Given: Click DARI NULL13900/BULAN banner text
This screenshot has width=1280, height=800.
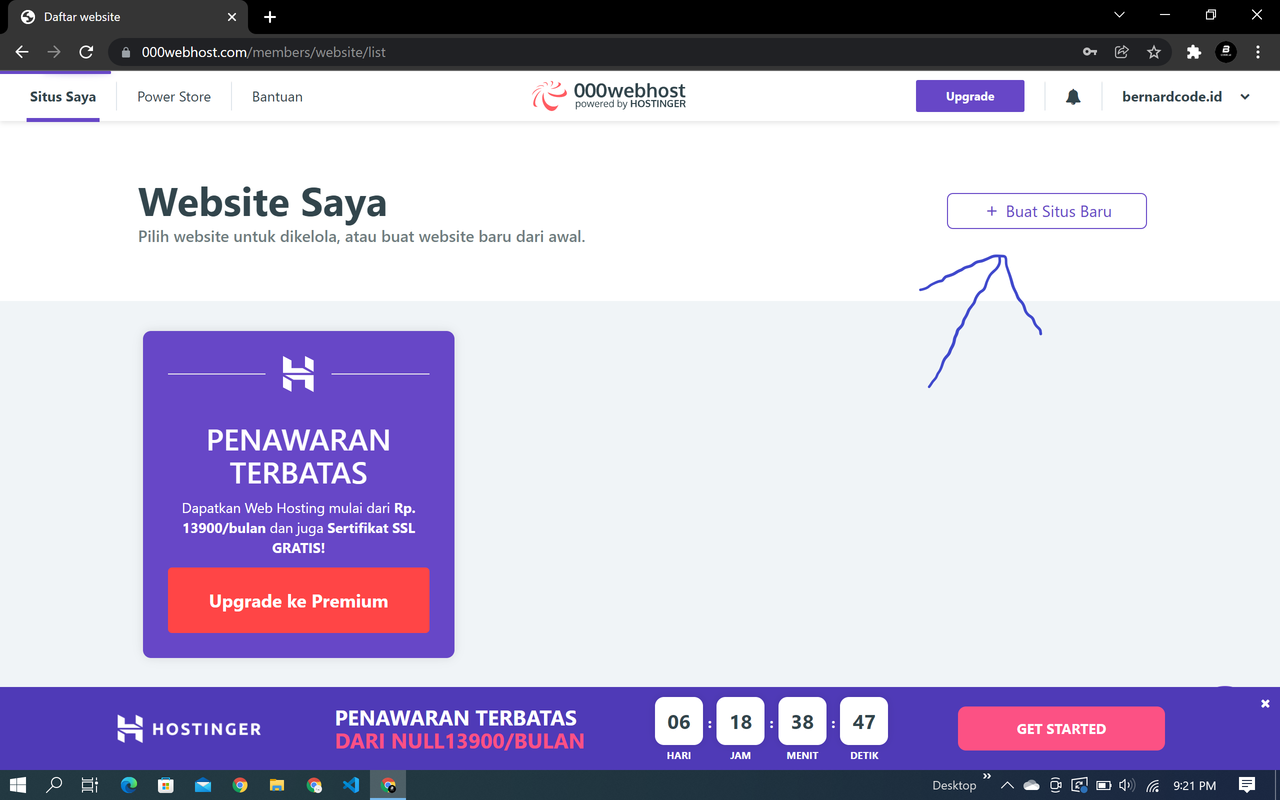Looking at the screenshot, I should 459,742.
